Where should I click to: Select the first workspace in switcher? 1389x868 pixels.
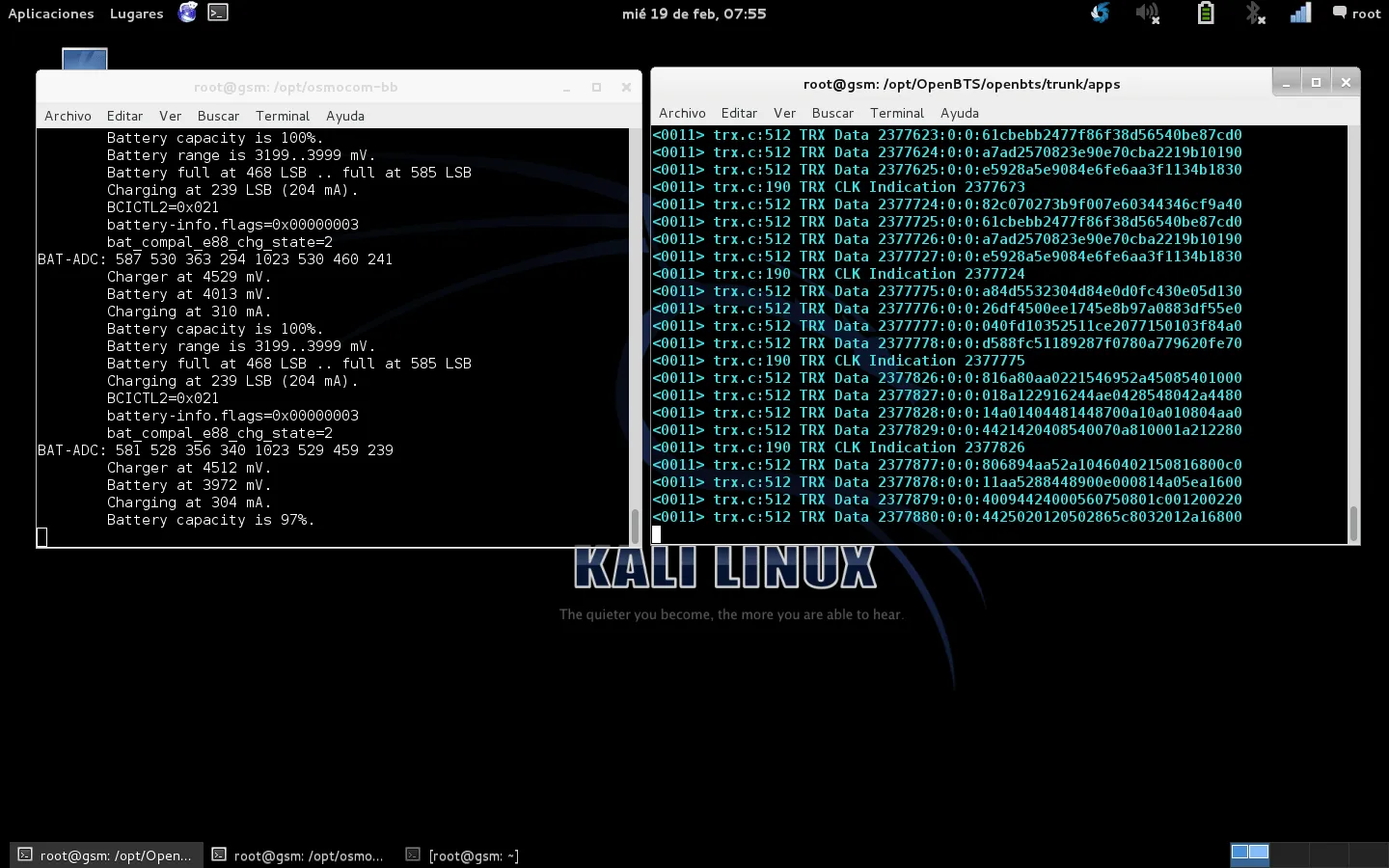coord(1250,854)
